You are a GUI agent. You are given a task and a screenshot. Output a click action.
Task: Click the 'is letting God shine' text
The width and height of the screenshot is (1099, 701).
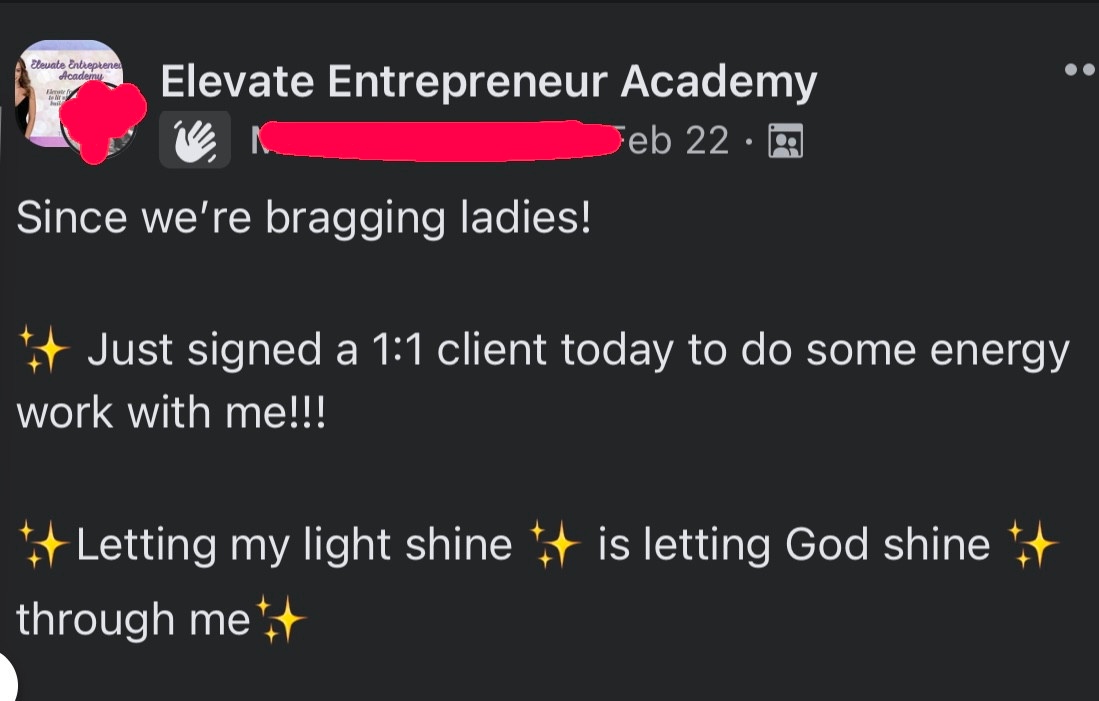coord(793,545)
